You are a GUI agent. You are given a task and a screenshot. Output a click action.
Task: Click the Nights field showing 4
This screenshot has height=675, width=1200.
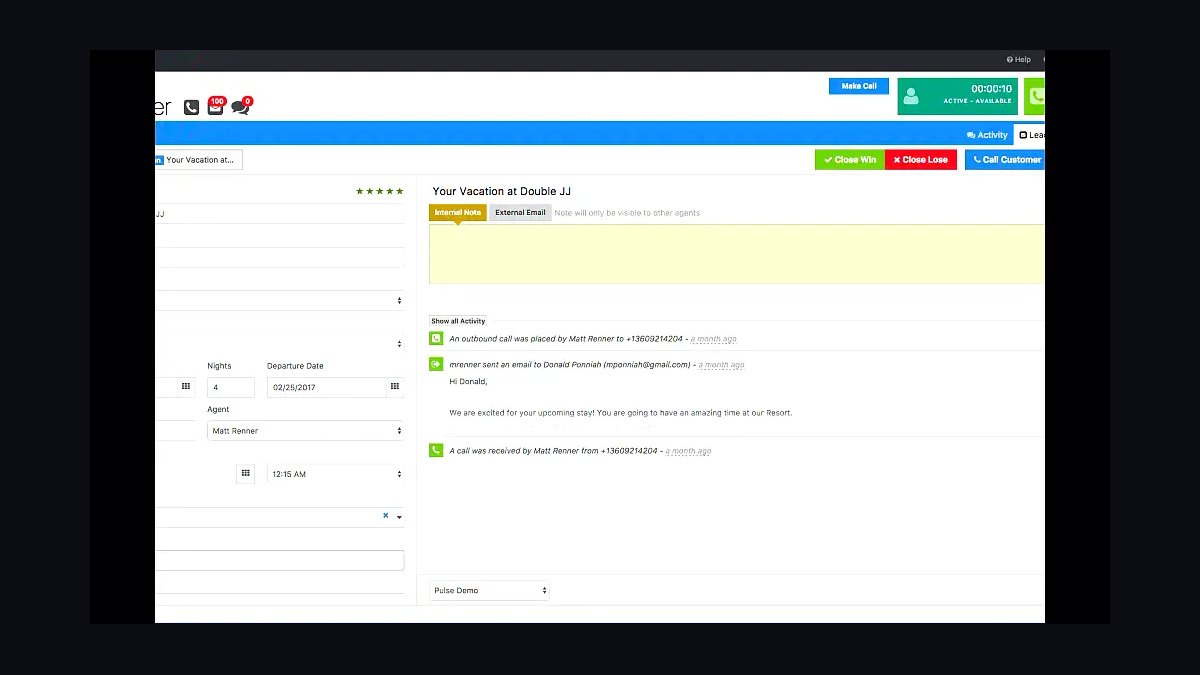[231, 387]
